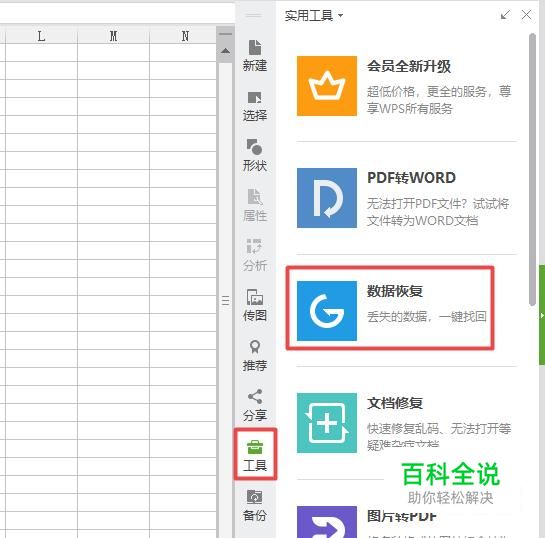Click the green collapse tab on right edge
The height and width of the screenshot is (538, 545).
[x=542, y=315]
